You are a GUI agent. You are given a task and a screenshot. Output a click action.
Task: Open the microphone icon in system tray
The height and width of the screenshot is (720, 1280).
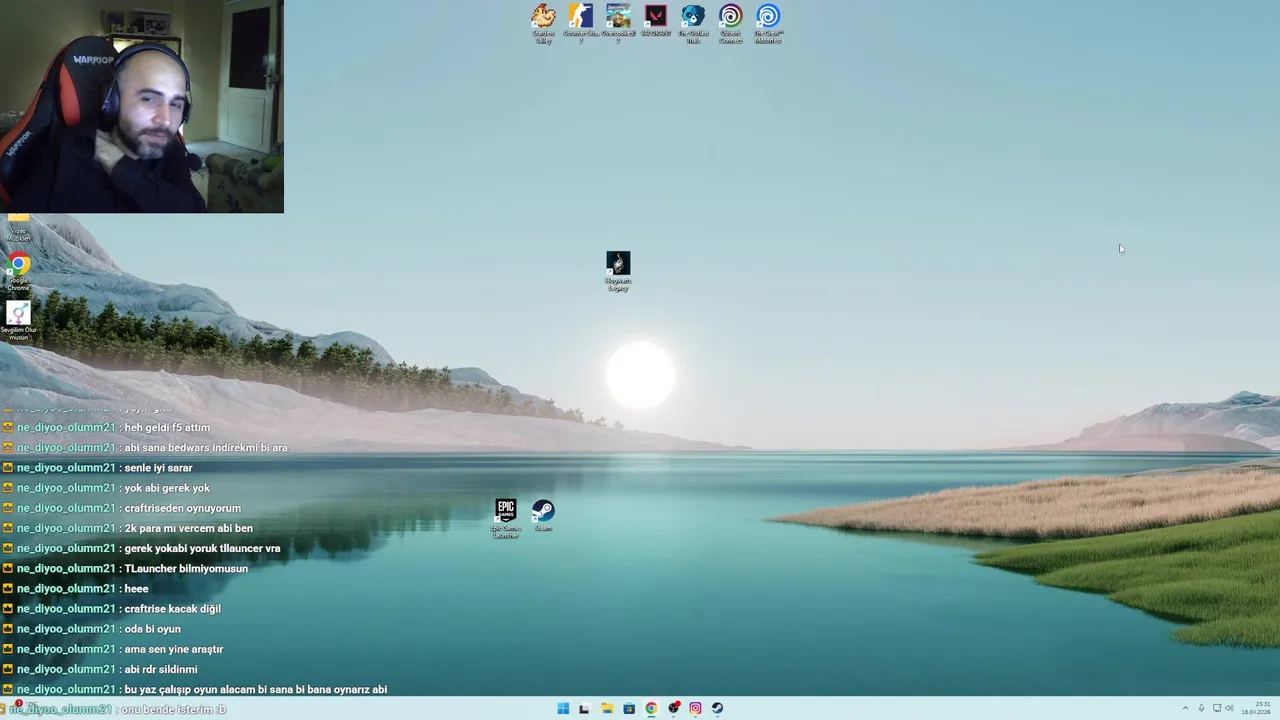point(1201,709)
